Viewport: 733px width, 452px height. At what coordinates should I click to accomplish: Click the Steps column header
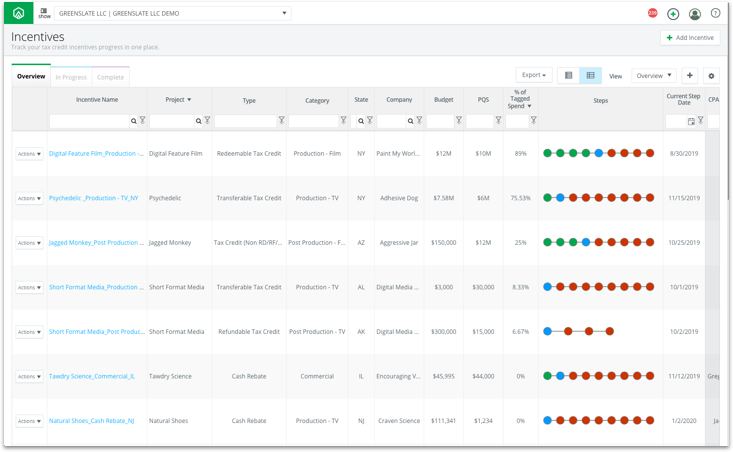(x=601, y=100)
